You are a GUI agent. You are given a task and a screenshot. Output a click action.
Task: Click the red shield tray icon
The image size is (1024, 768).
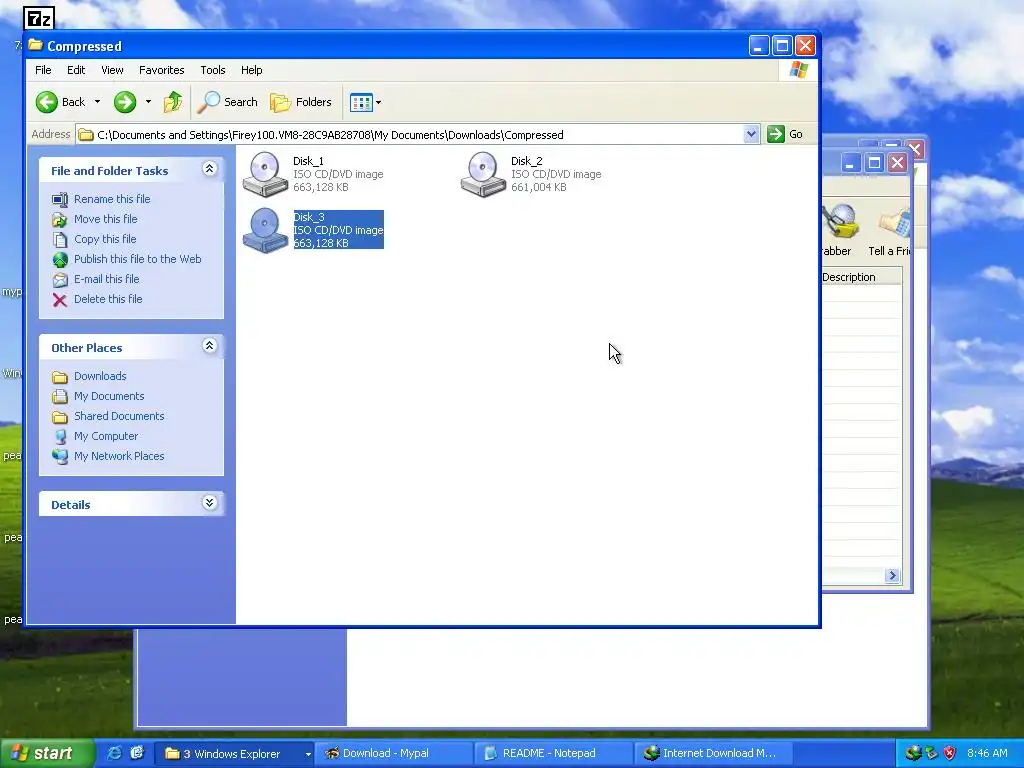[950, 753]
